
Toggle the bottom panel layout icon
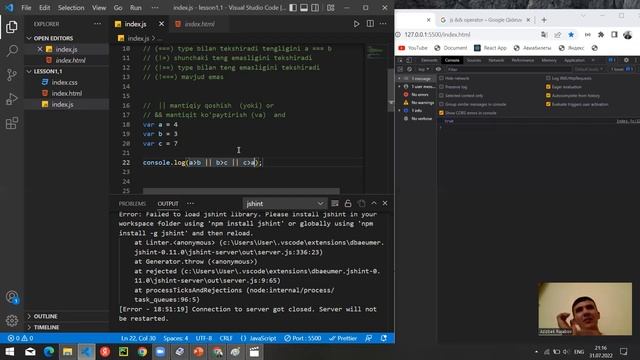pyautogui.click(x=304, y=8)
